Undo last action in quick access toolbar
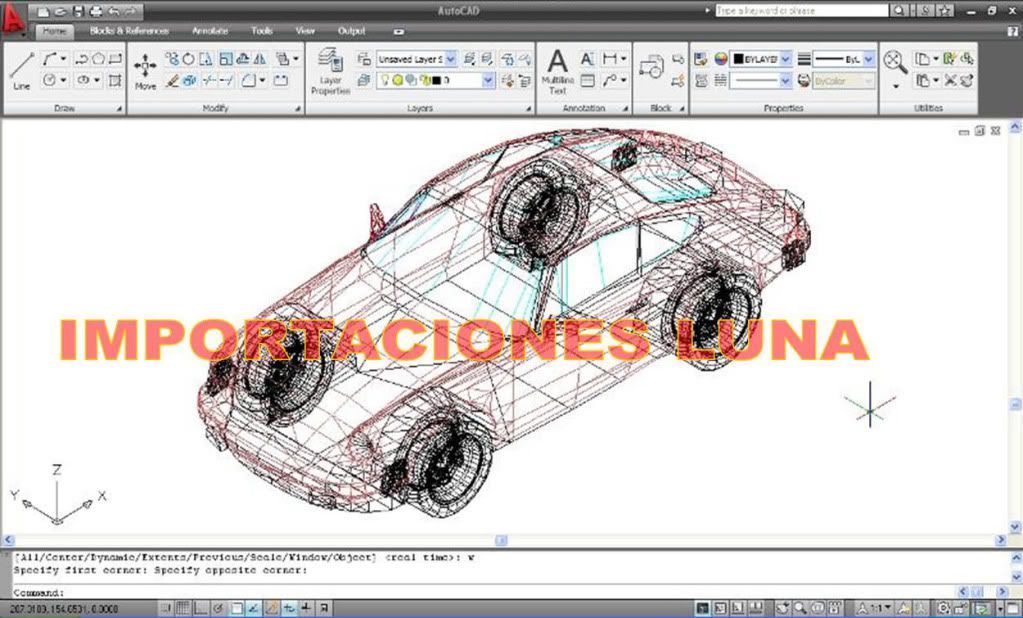Viewport: 1023px width, 618px height. pos(113,11)
